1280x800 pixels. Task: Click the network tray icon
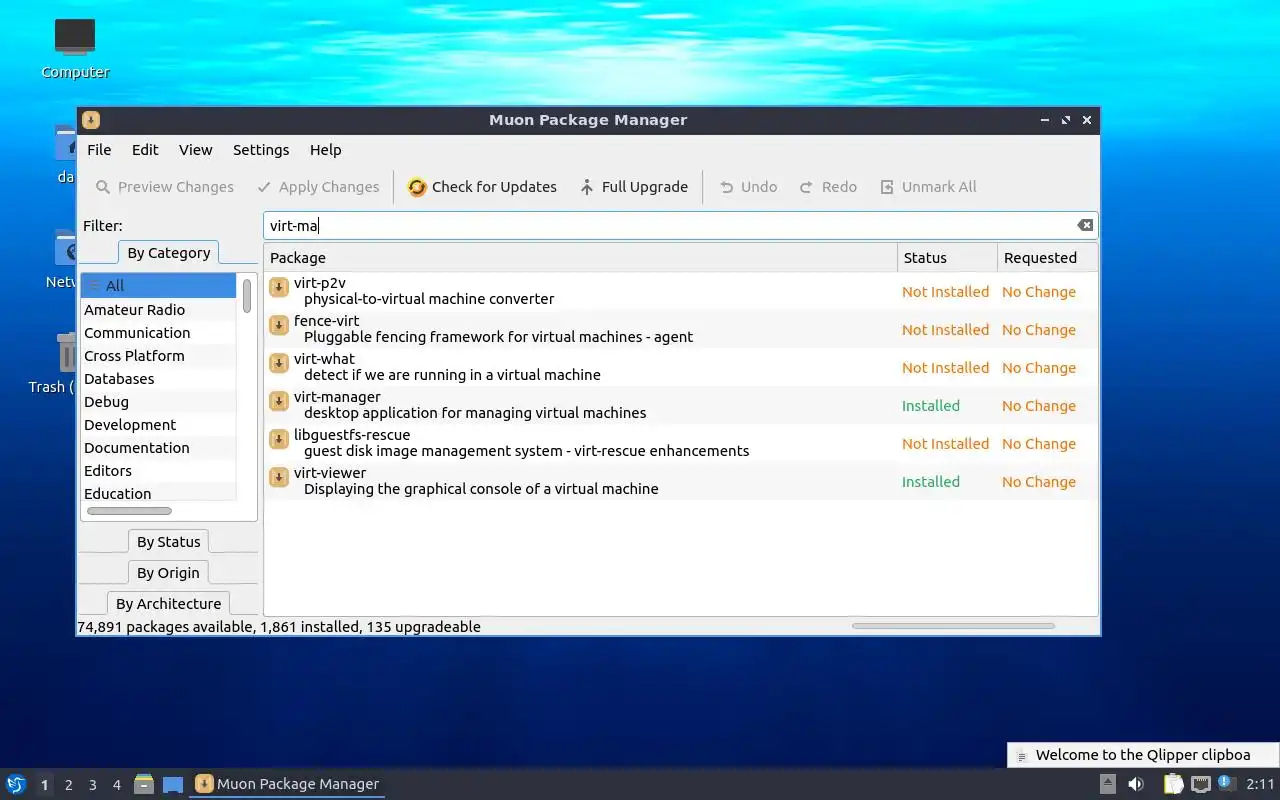[1201, 784]
